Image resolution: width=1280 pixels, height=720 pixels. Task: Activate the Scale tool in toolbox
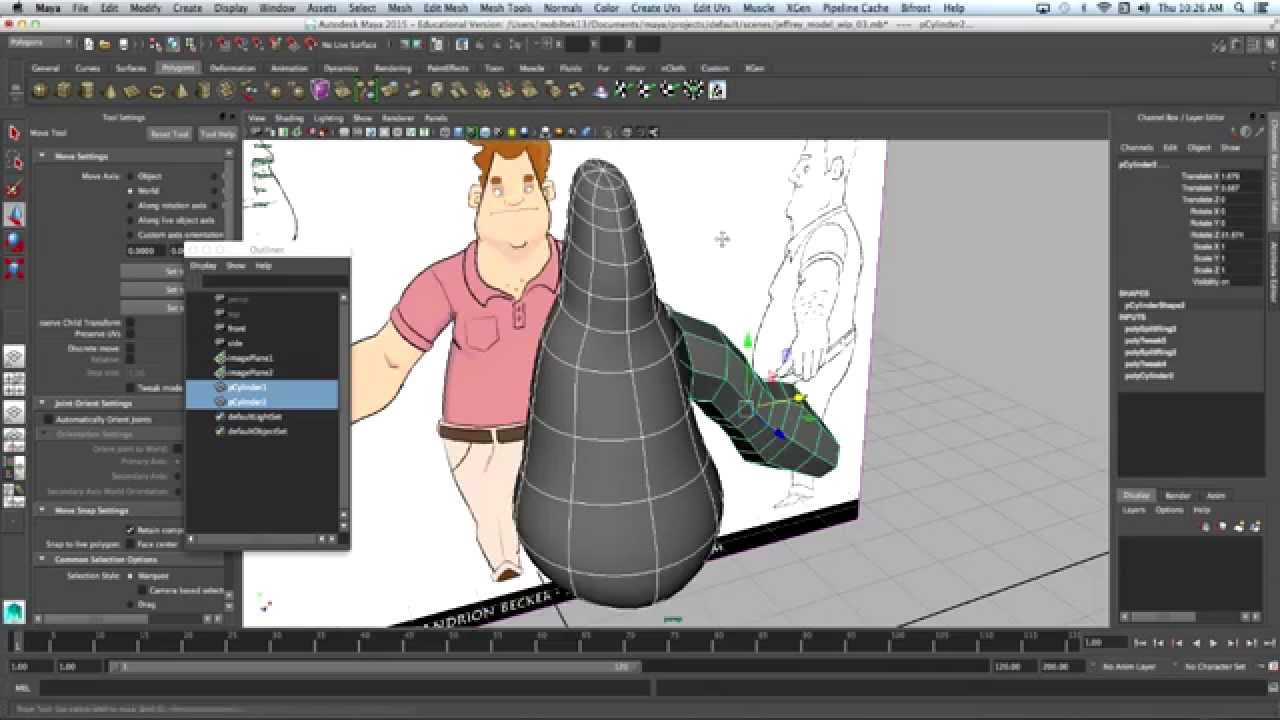(14, 269)
